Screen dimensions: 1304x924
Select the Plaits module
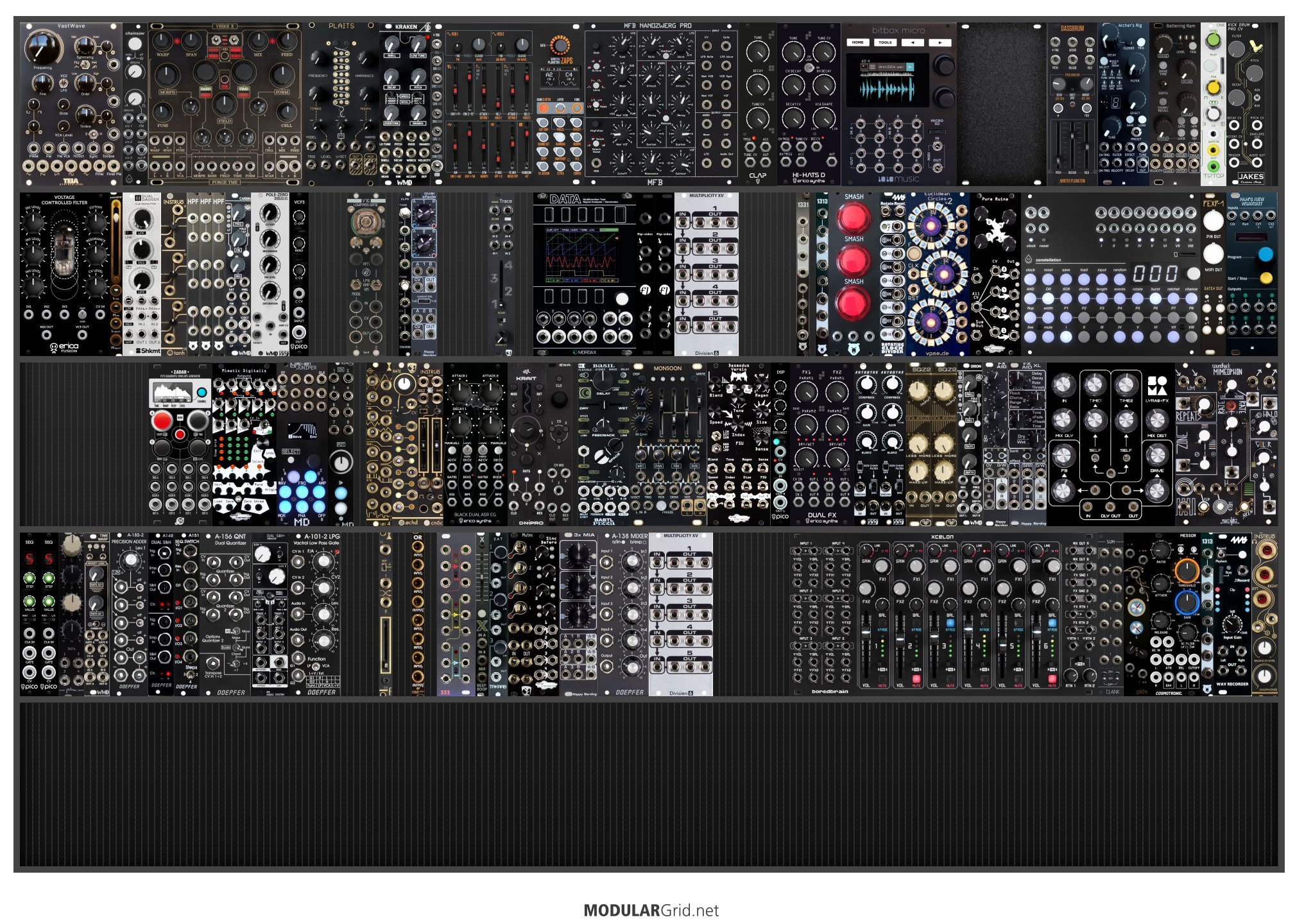point(341,105)
